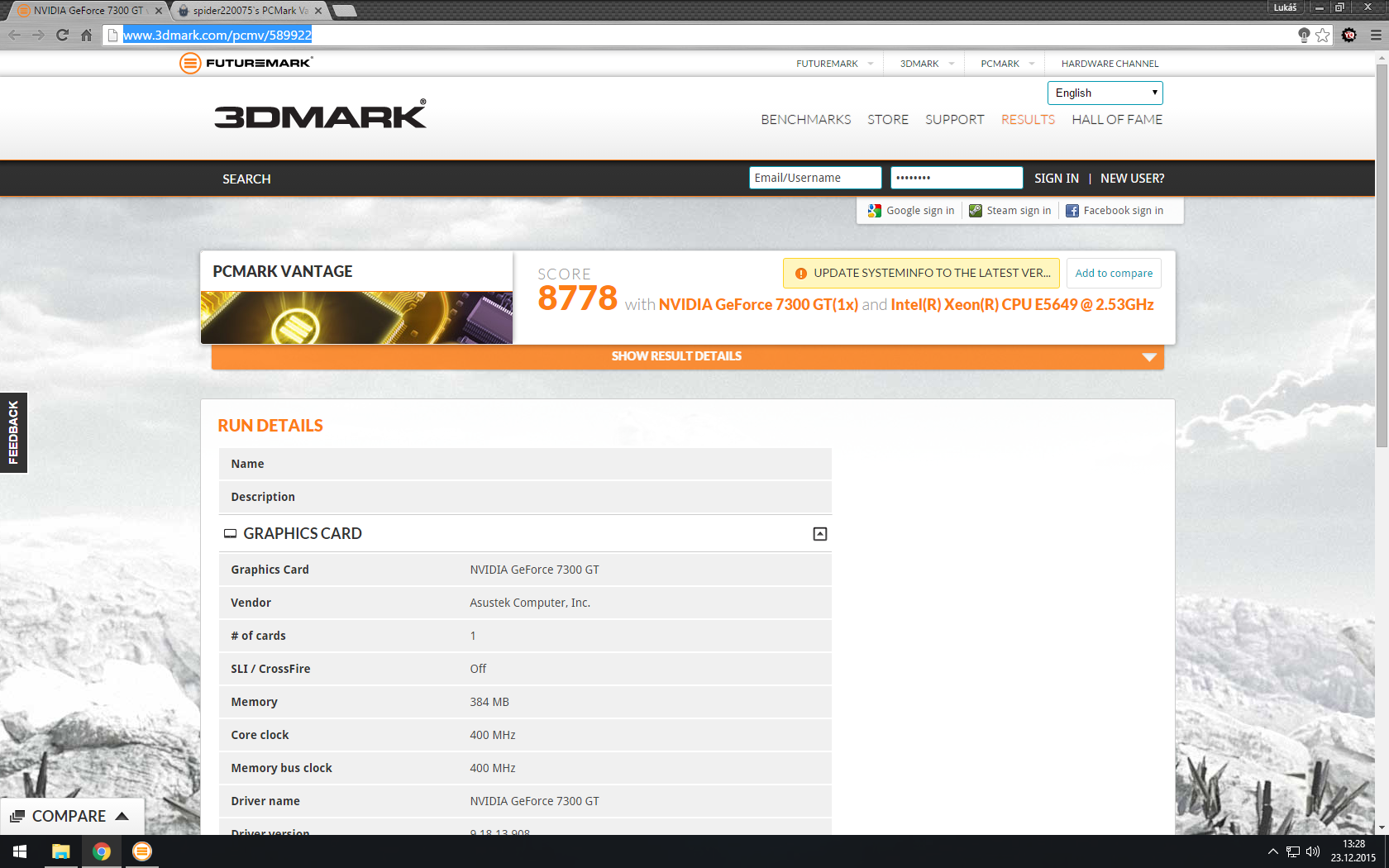Click the network icon in system tray
Image resolution: width=1389 pixels, height=868 pixels.
[1293, 851]
